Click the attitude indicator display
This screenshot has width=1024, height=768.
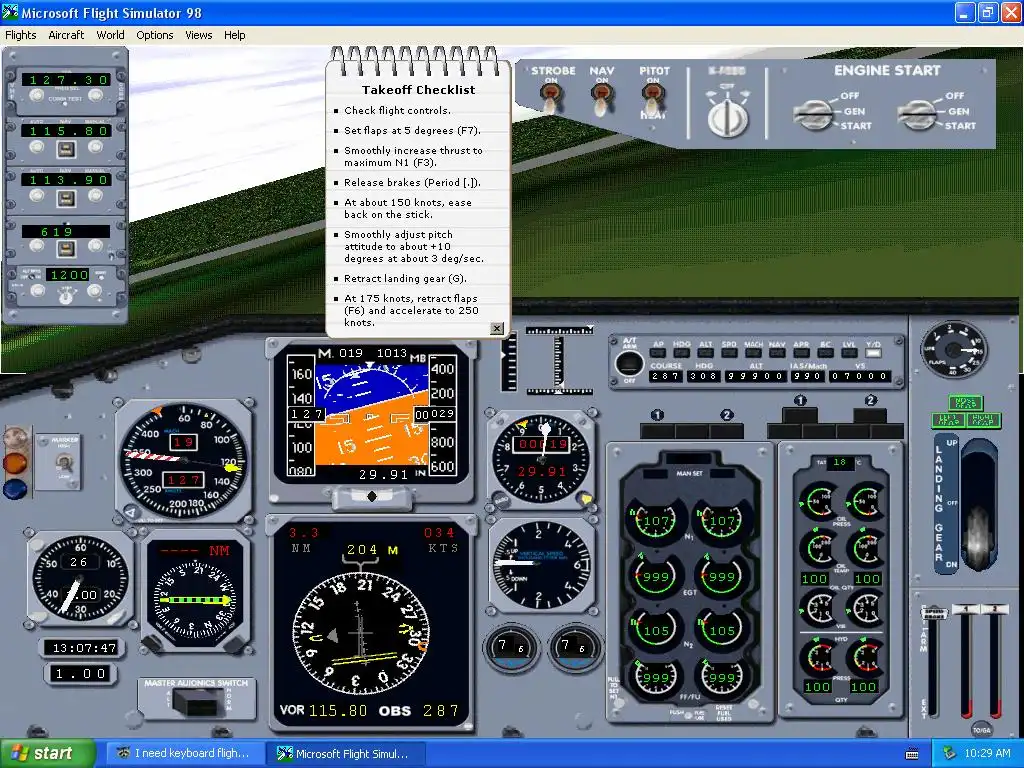click(372, 415)
